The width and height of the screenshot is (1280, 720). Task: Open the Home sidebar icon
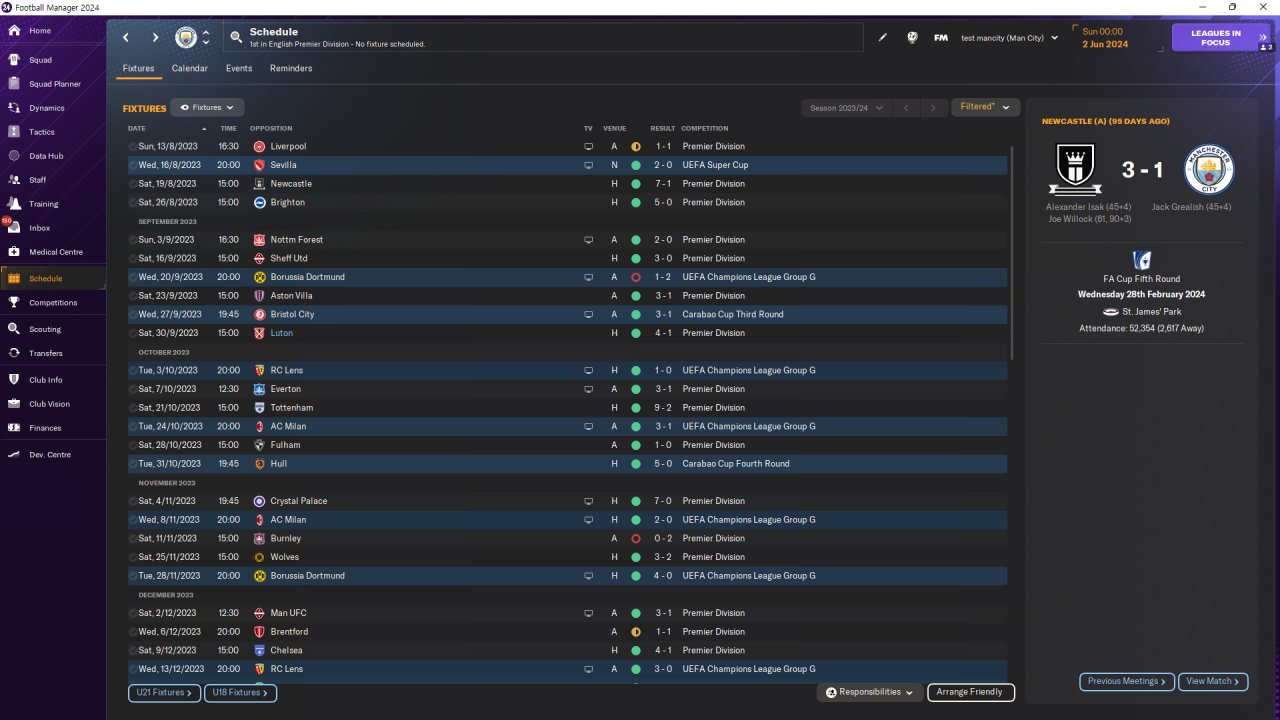14,31
